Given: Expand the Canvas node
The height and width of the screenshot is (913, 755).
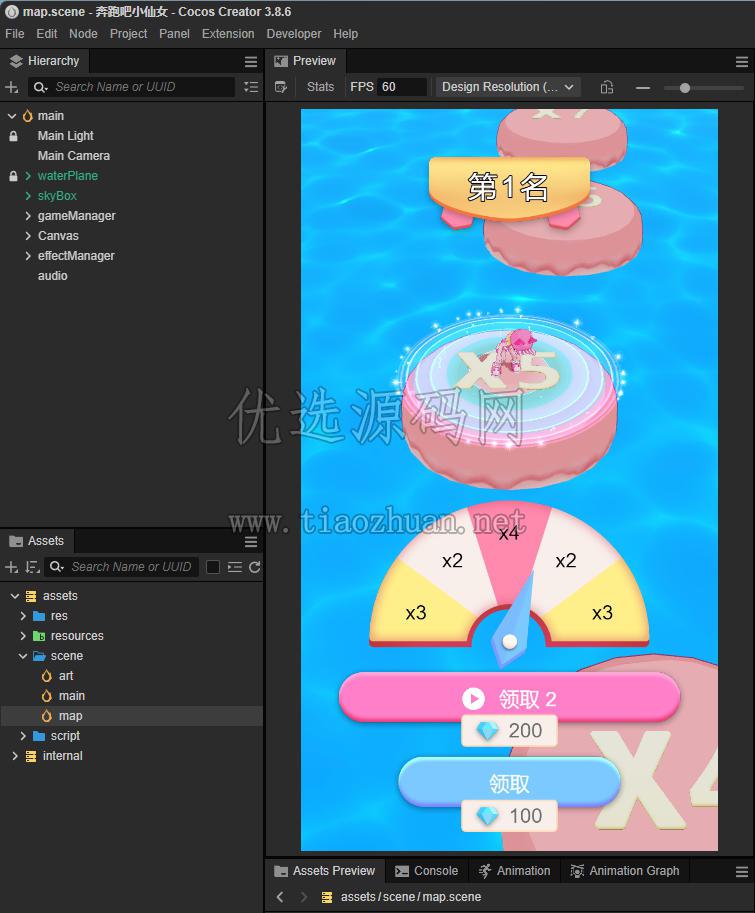Looking at the screenshot, I should point(28,236).
